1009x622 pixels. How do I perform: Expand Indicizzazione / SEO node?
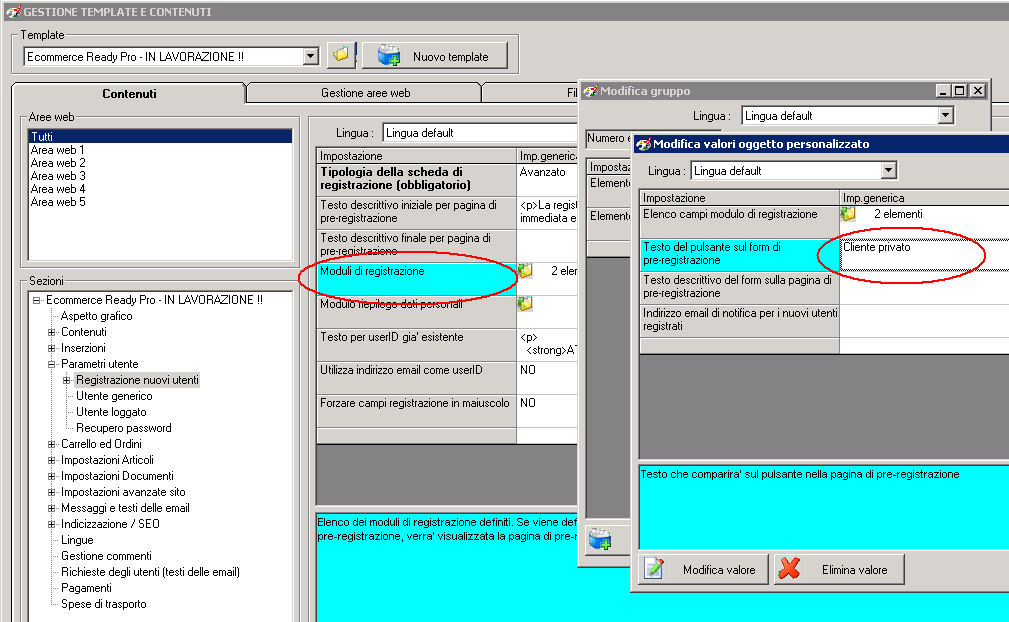click(x=51, y=524)
